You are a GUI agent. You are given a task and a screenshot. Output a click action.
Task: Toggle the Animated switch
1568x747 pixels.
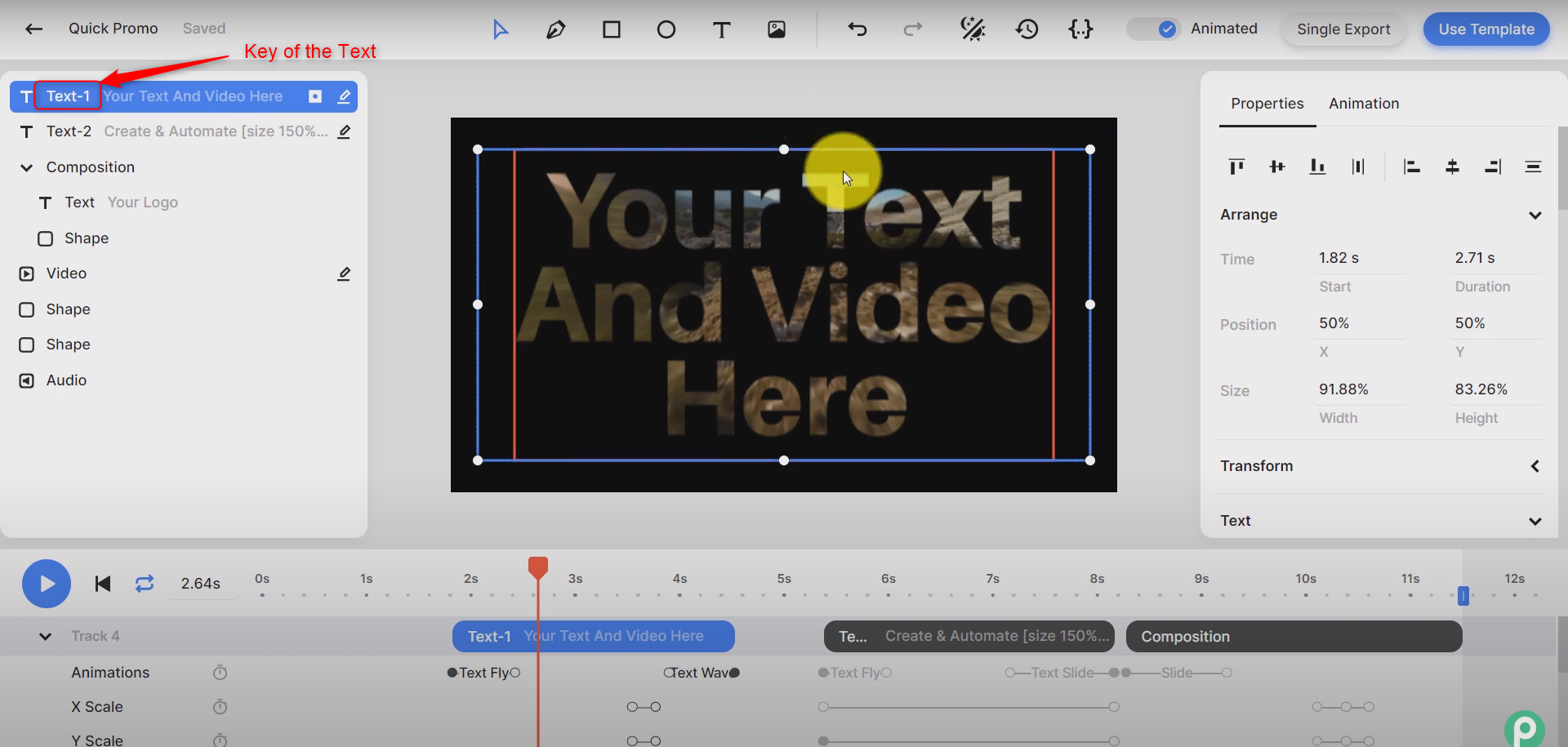click(1153, 29)
